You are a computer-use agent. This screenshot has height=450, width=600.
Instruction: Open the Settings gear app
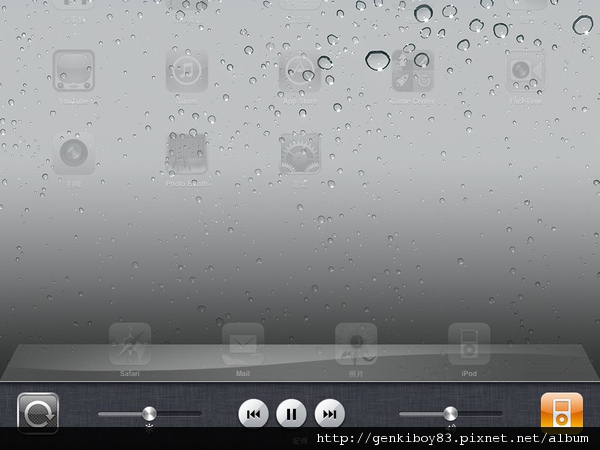point(300,154)
